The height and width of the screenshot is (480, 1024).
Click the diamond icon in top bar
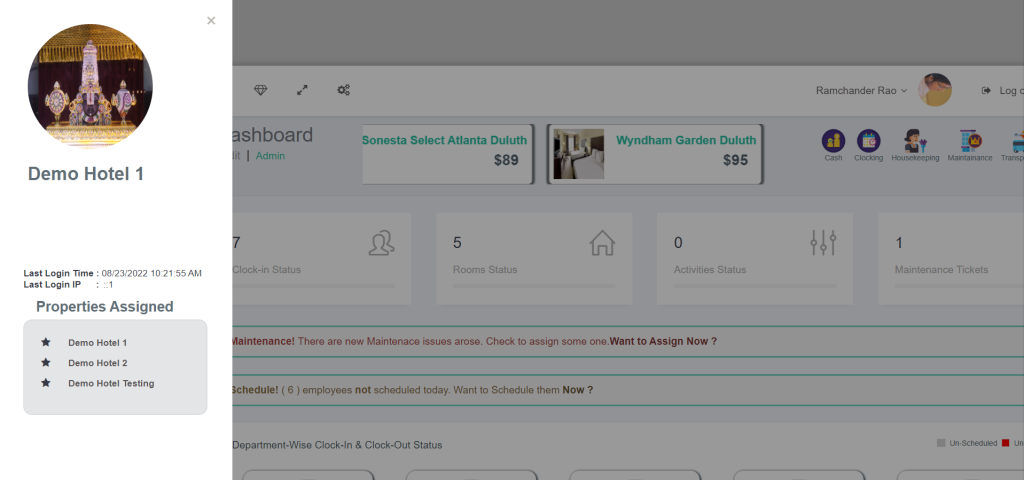click(x=261, y=90)
